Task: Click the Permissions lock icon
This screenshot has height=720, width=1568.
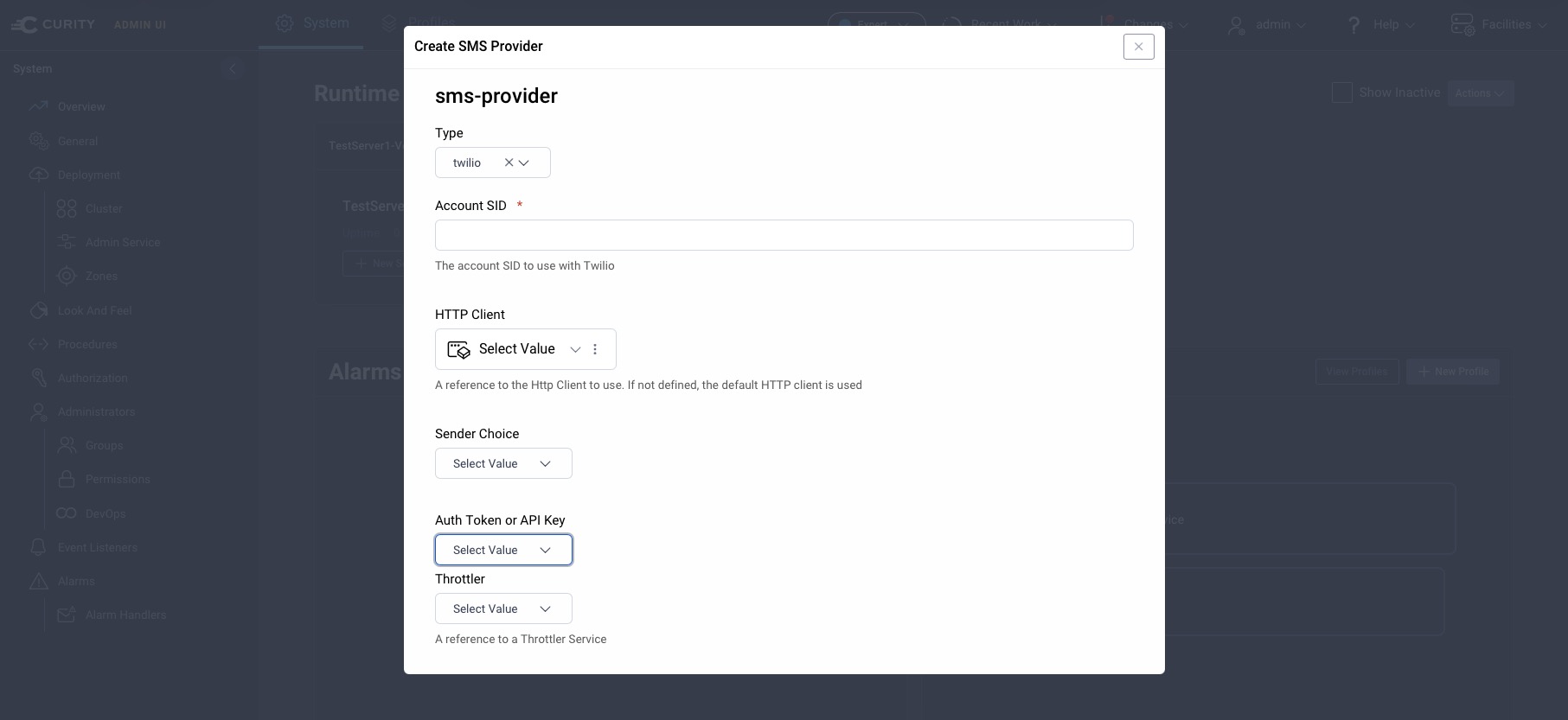Action: coord(67,479)
